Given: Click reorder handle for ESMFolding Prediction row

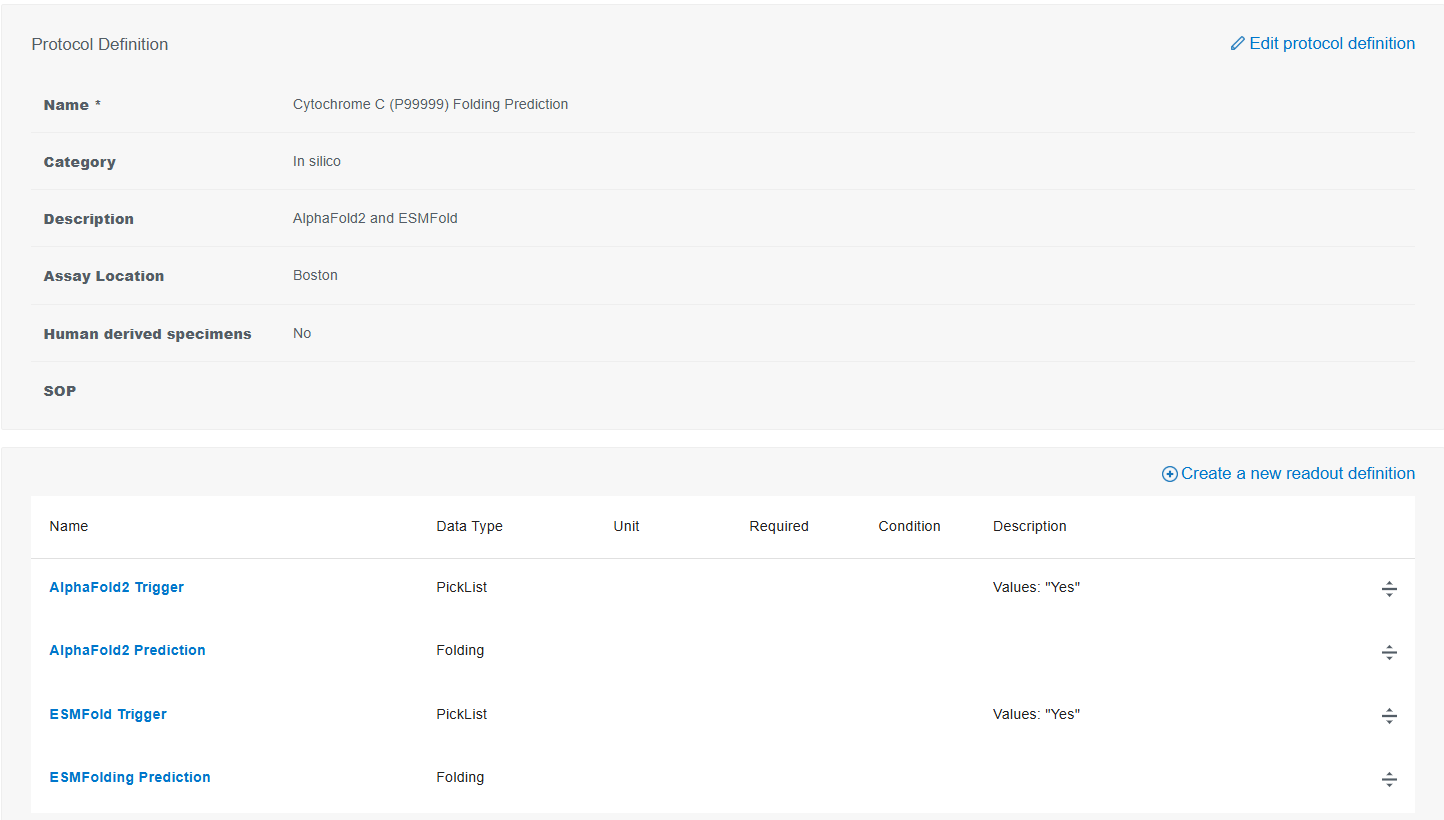Looking at the screenshot, I should tap(1389, 779).
